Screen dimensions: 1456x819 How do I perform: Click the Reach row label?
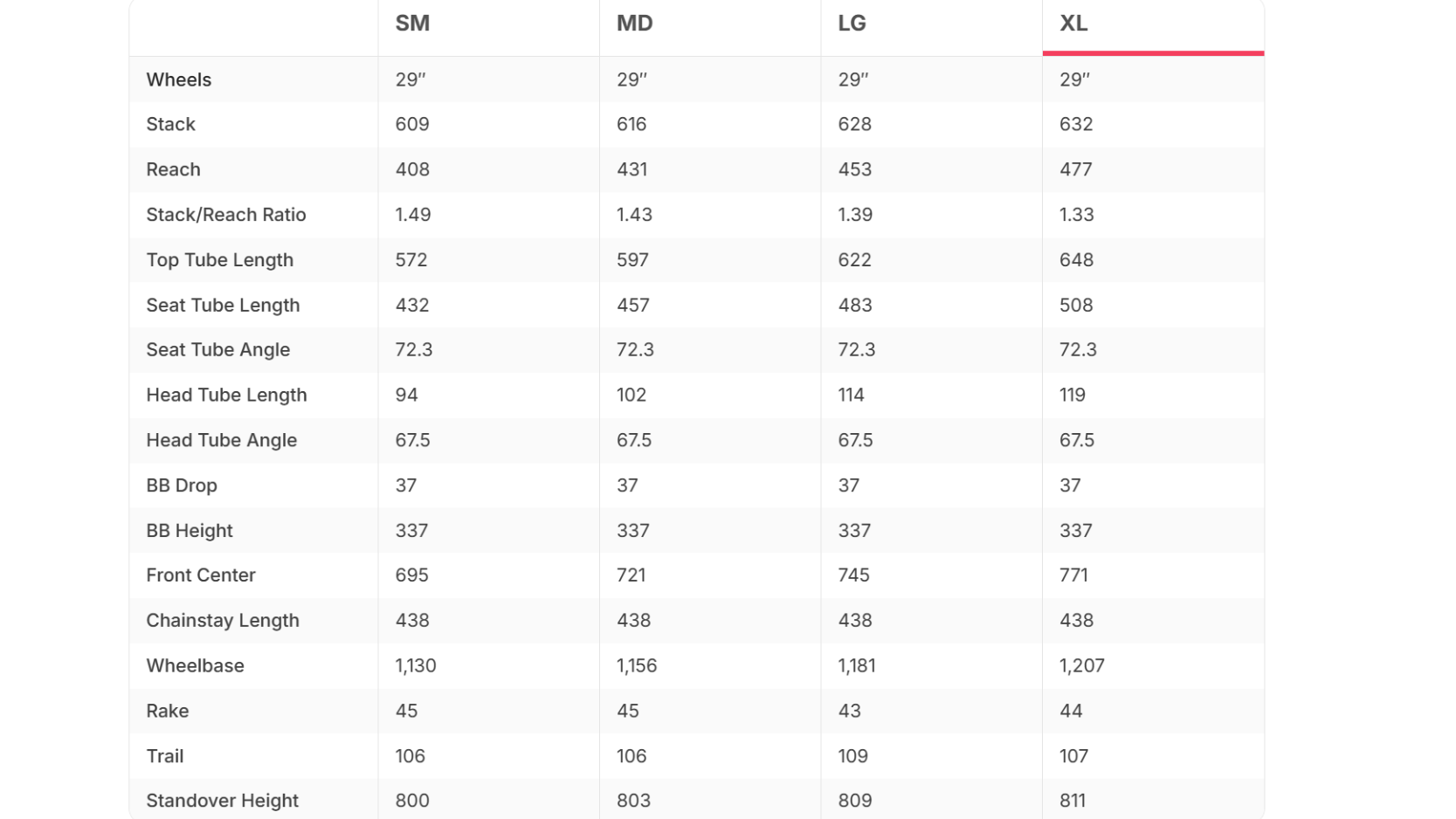tap(173, 169)
